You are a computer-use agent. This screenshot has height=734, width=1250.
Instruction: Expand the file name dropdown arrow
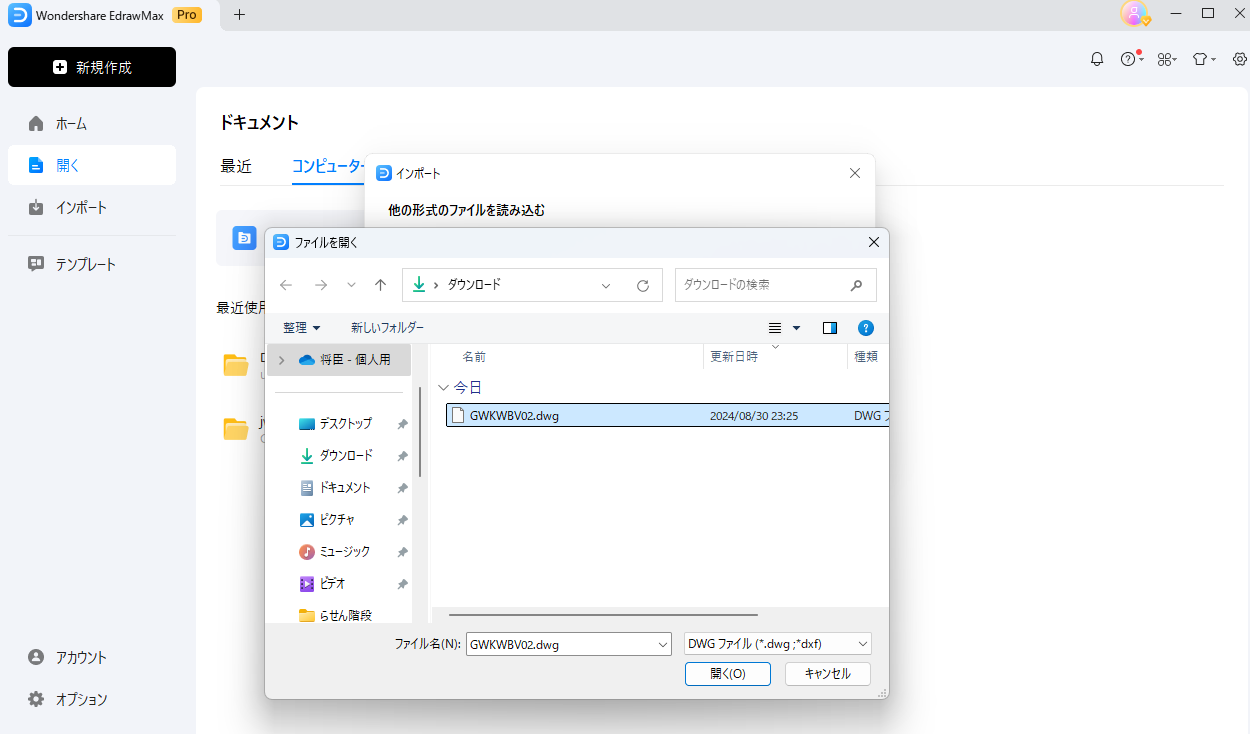663,645
